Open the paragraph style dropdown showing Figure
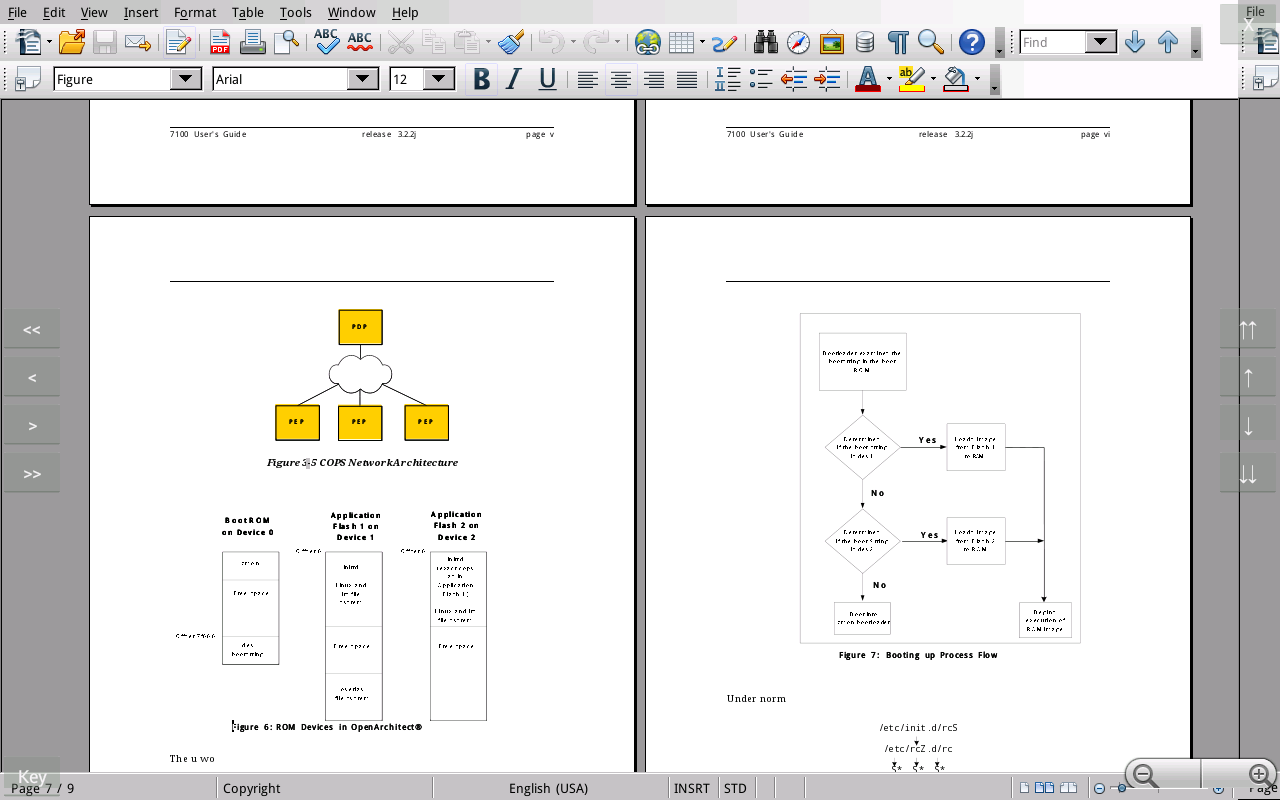 click(186, 79)
